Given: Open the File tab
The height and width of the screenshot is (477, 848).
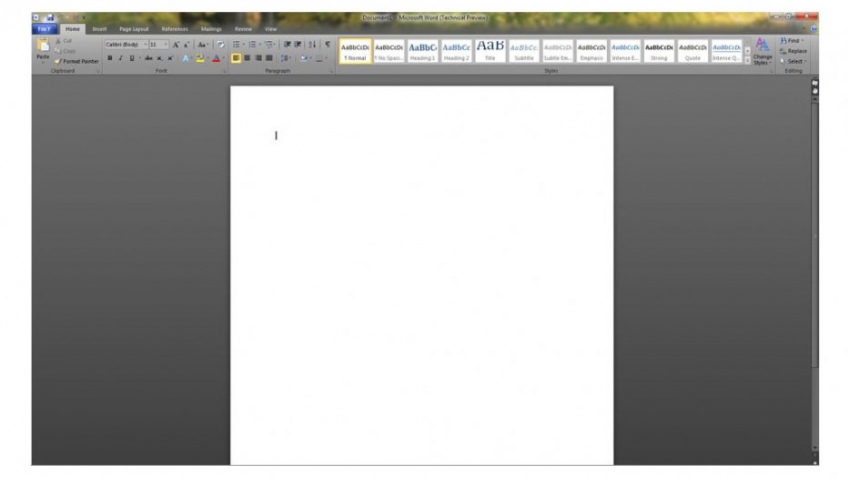Looking at the screenshot, I should (x=44, y=29).
